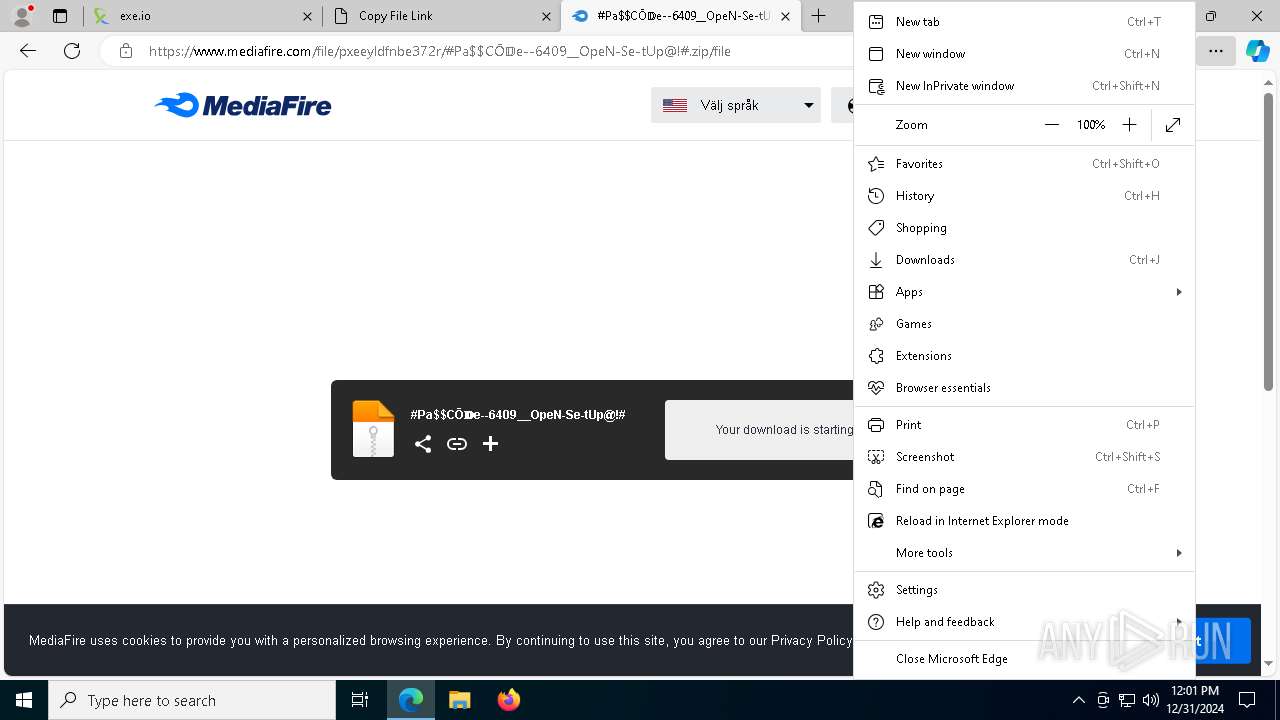Switch to the exe.io tab
This screenshot has width=1280, height=720.
point(203,16)
